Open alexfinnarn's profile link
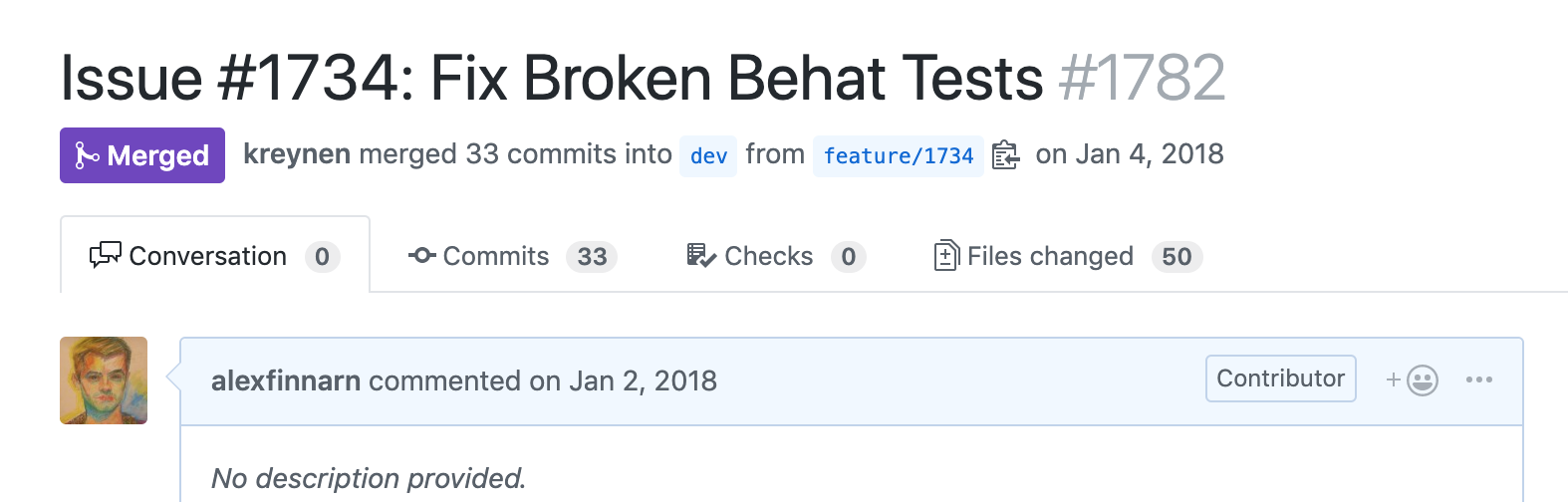Image resolution: width=1568 pixels, height=502 pixels. point(285,380)
